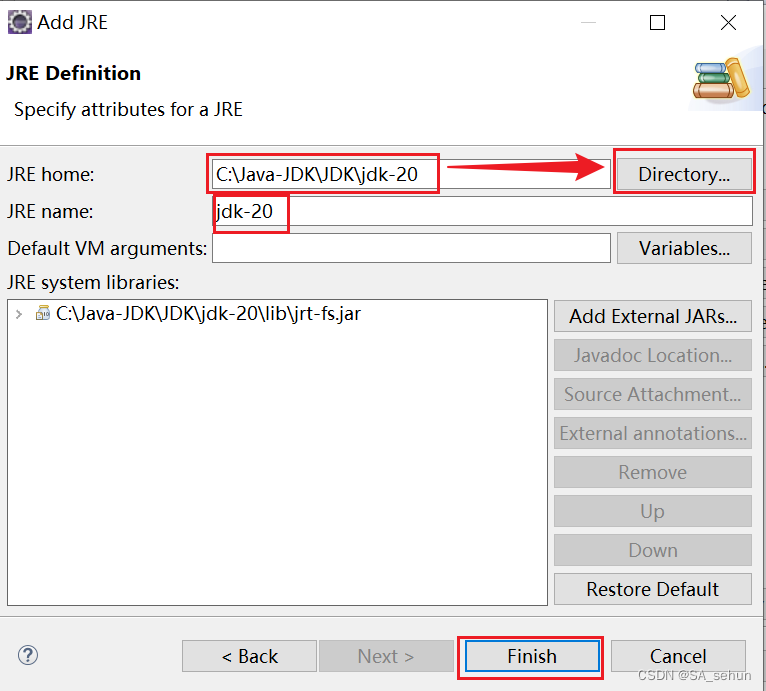This screenshot has height=691, width=766.
Task: Click the External annotations... button
Action: point(653,433)
